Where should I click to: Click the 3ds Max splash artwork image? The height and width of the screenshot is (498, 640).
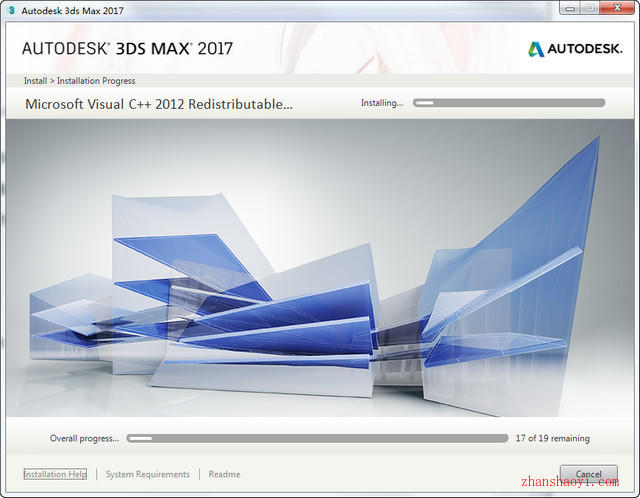pyautogui.click(x=320, y=268)
